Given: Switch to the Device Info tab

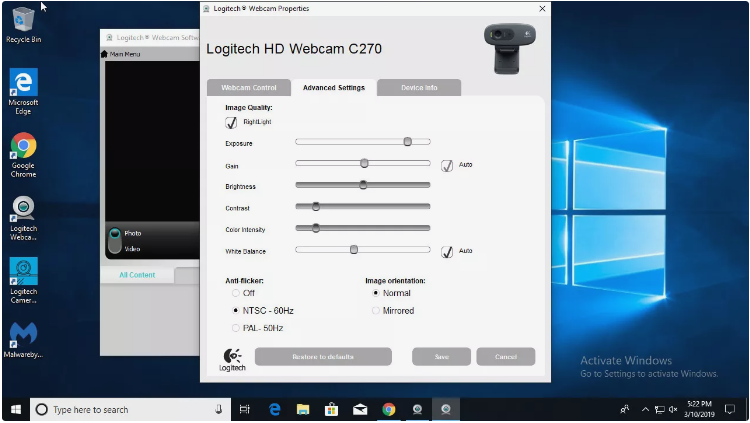Looking at the screenshot, I should (419, 88).
